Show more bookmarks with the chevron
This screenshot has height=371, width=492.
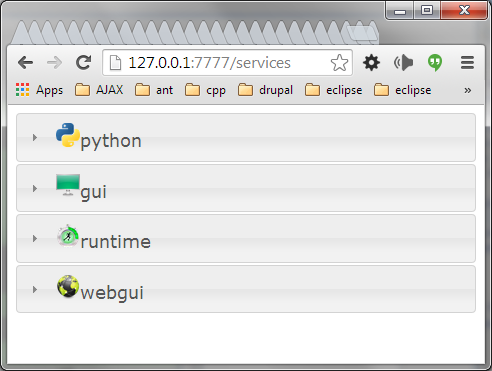[468, 90]
